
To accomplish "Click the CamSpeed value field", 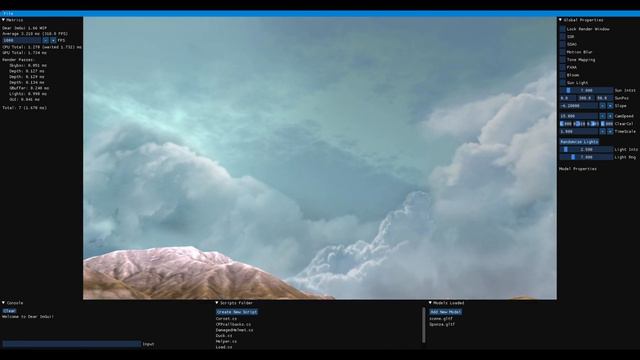I will (x=579, y=116).
